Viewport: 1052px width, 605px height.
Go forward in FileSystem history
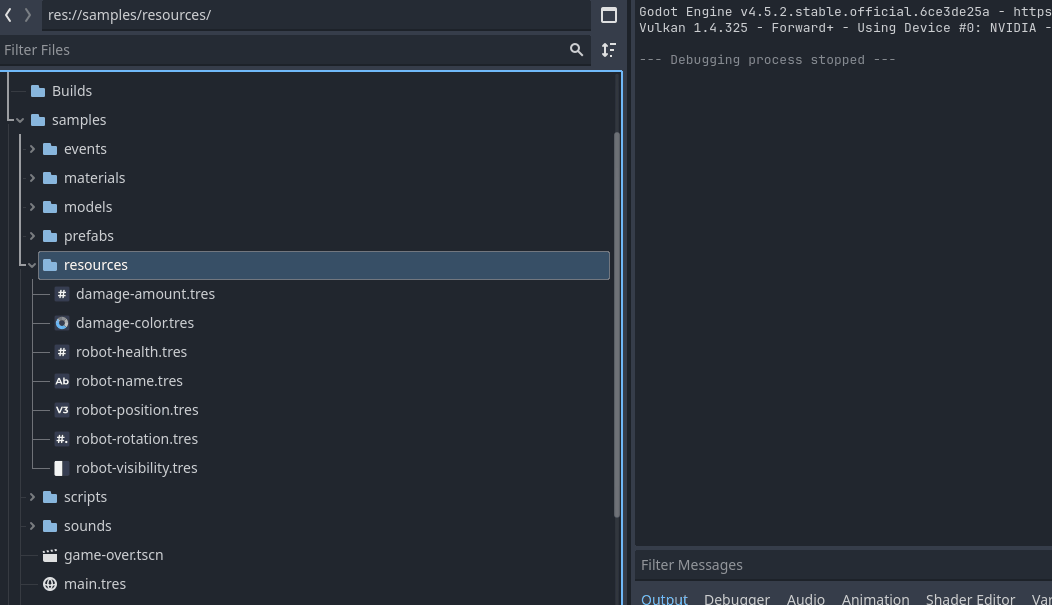[28, 14]
